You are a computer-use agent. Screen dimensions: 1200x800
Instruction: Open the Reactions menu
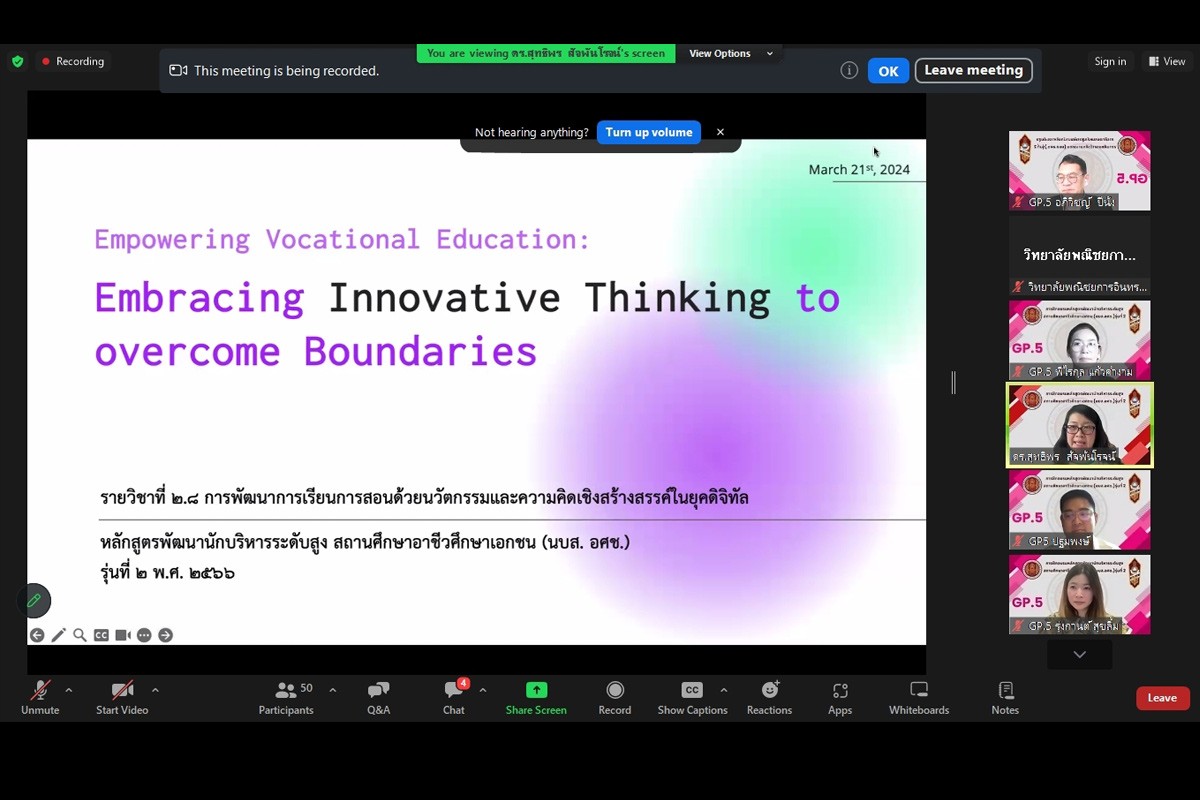click(x=769, y=697)
